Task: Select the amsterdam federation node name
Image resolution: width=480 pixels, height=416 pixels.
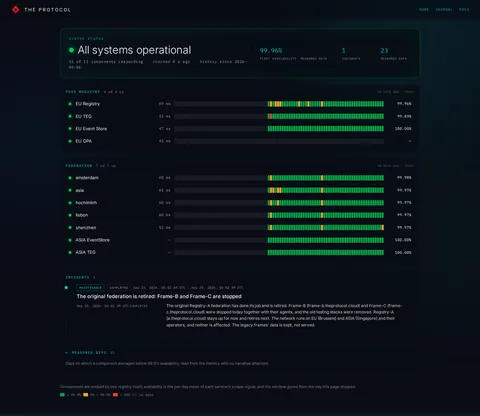Action: pyautogui.click(x=87, y=178)
